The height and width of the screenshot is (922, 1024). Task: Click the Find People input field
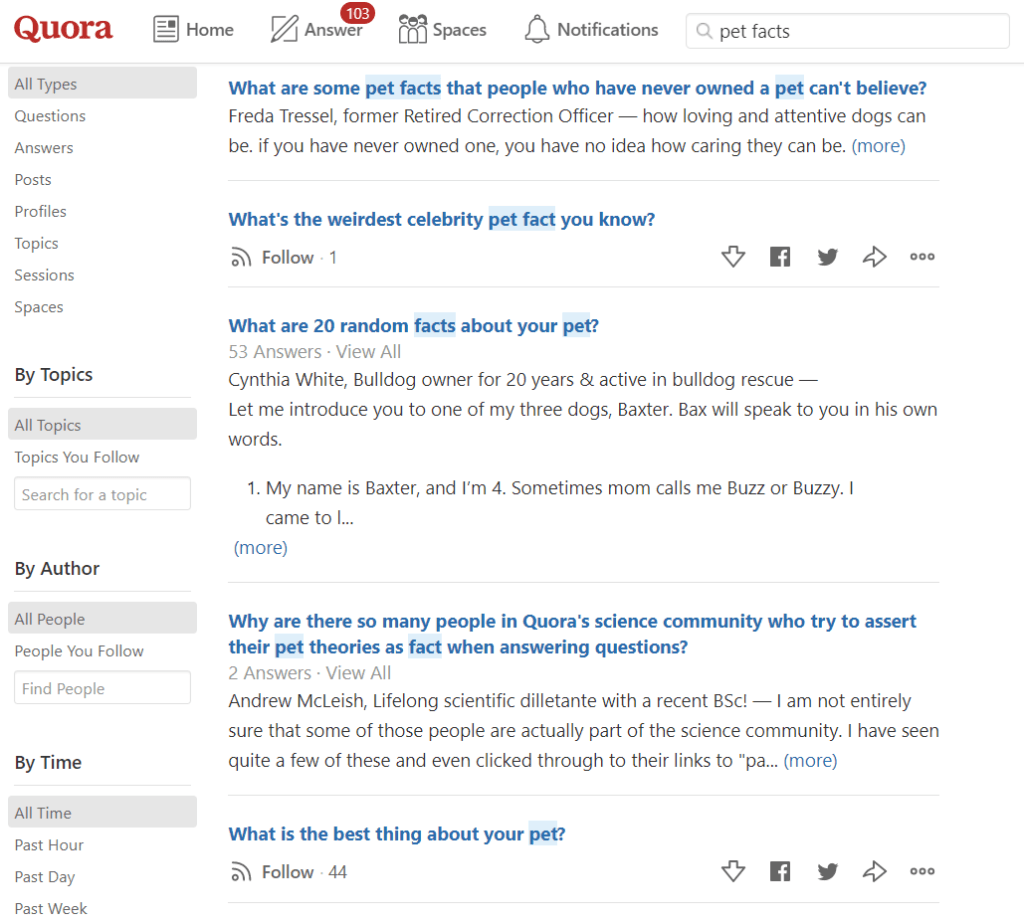click(102, 688)
